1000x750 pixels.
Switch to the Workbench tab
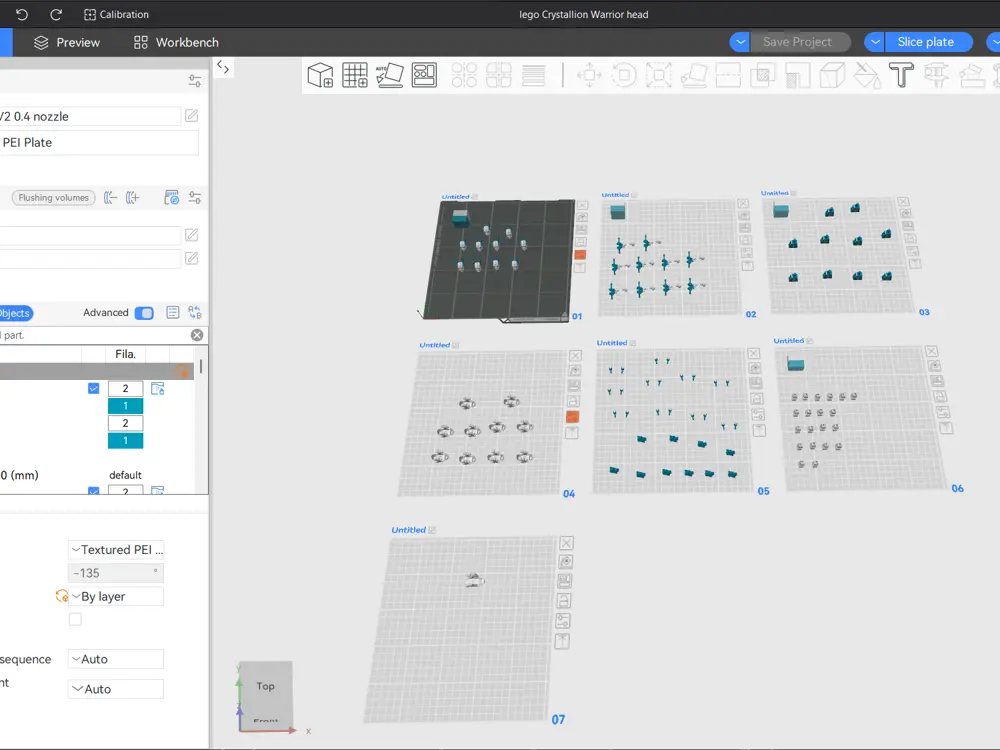176,42
